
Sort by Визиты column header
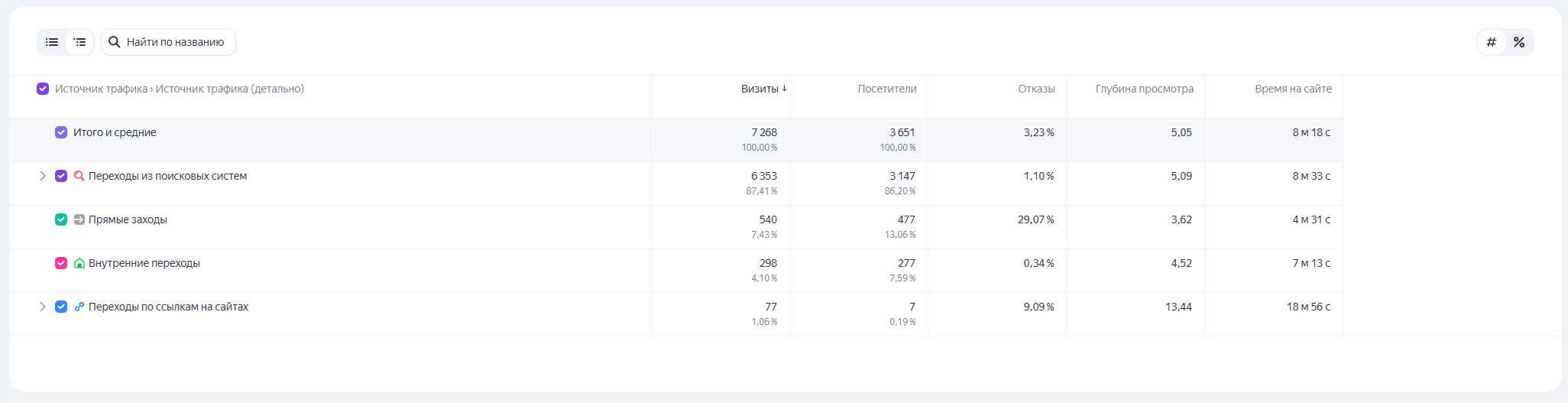pyautogui.click(x=760, y=89)
